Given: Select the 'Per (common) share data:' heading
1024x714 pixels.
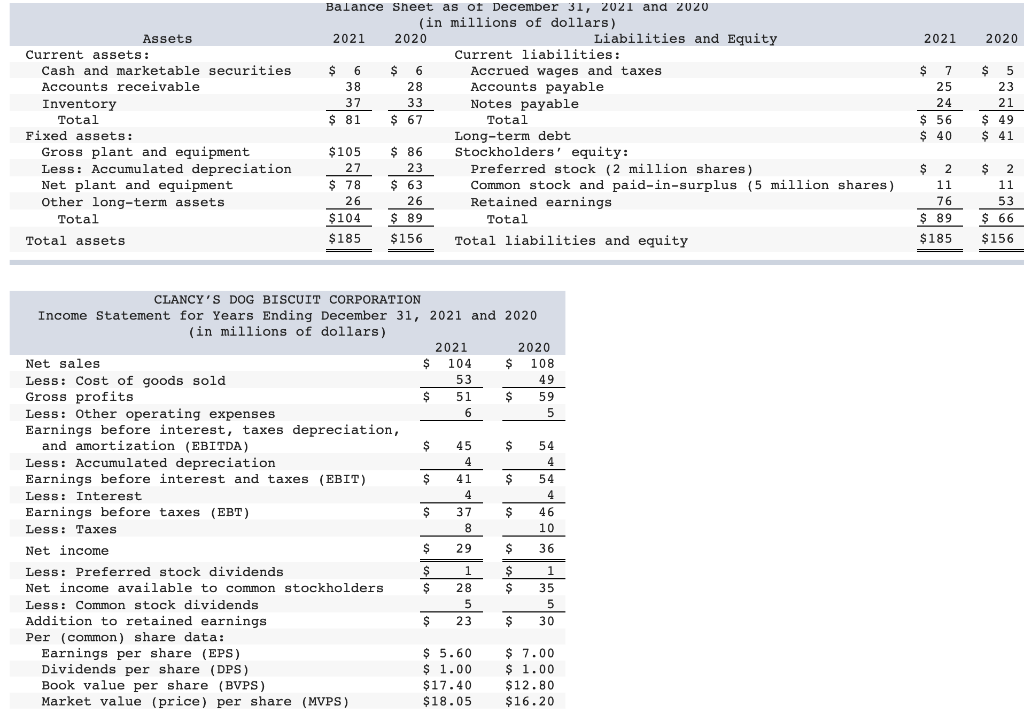Looking at the screenshot, I should (x=125, y=638).
